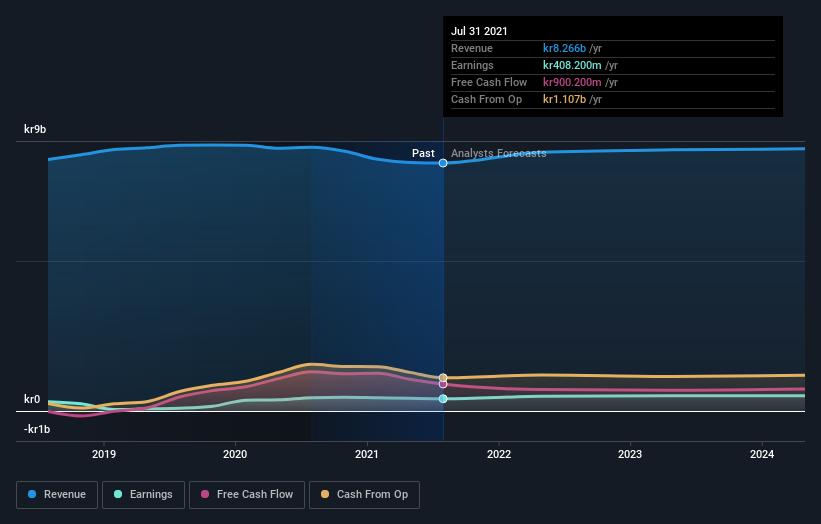Click the Cash From Op label in tooltip
The height and width of the screenshot is (524, 821).
tap(486, 99)
